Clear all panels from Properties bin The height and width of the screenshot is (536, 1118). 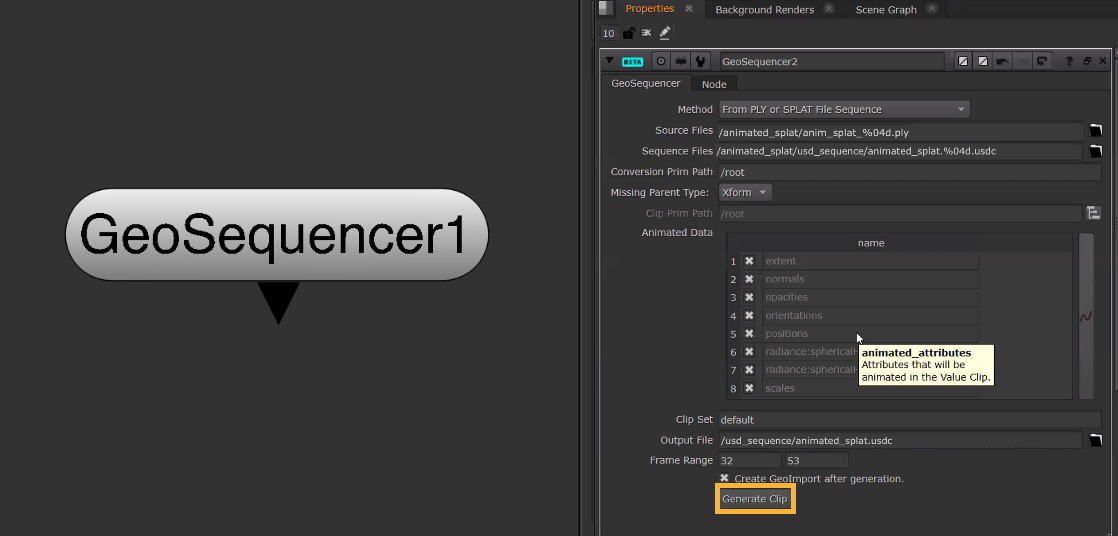(x=646, y=33)
